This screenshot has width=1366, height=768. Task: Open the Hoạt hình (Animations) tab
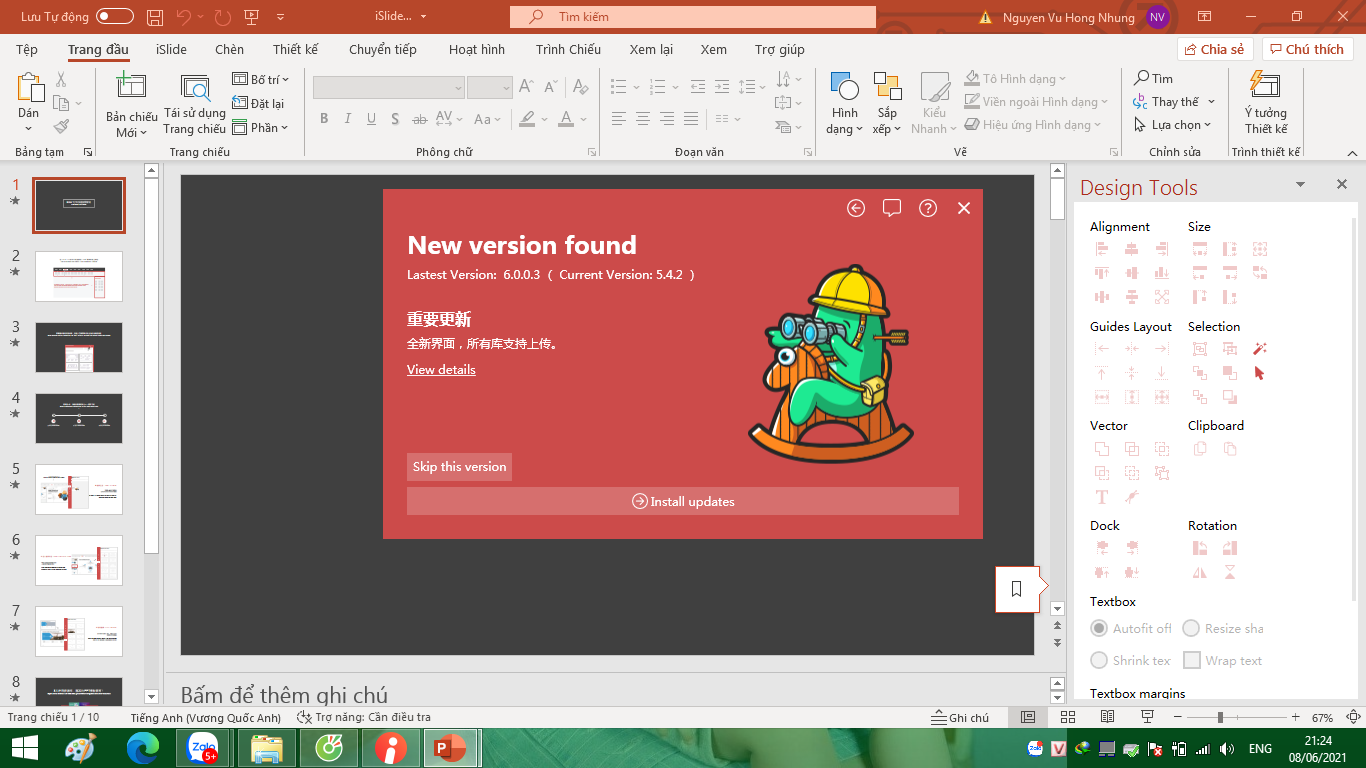[477, 49]
